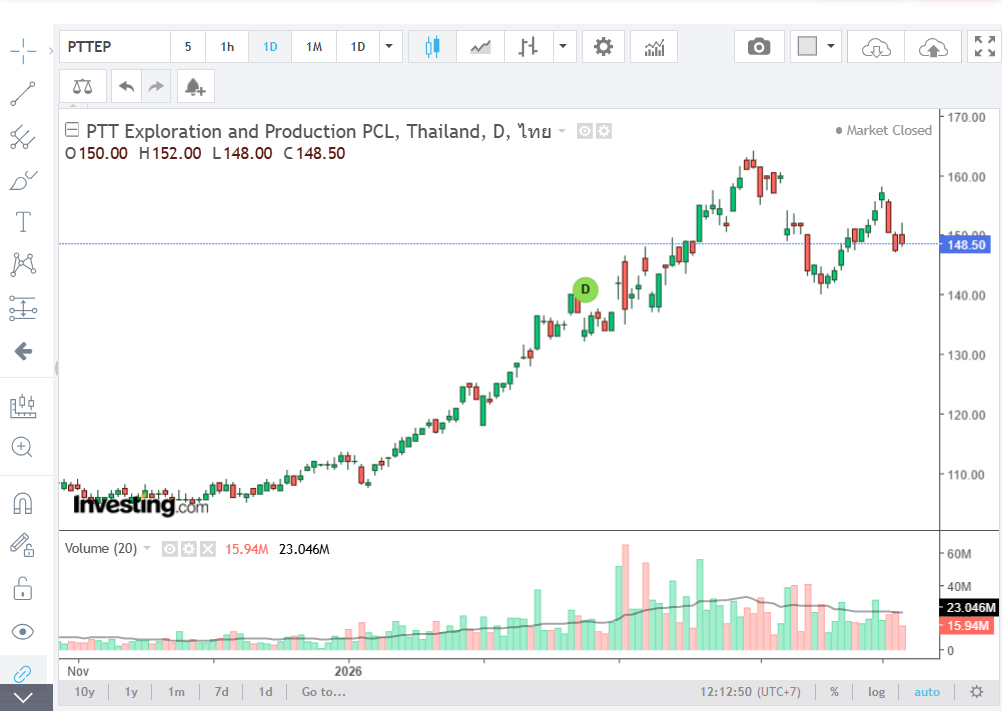Open Volume indicator settings gear
This screenshot has width=1002, height=711.
click(x=189, y=549)
